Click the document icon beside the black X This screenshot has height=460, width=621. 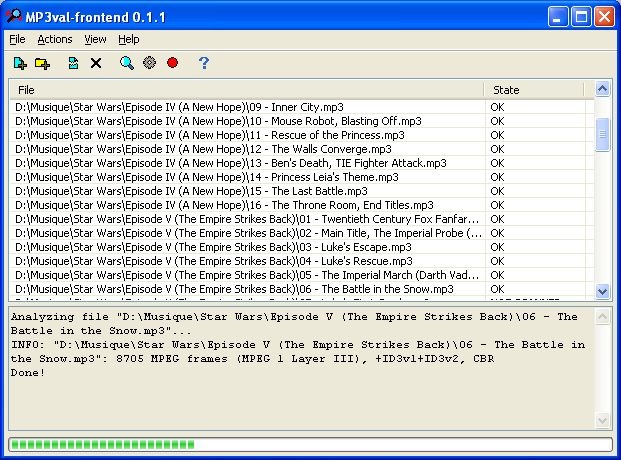[73, 63]
